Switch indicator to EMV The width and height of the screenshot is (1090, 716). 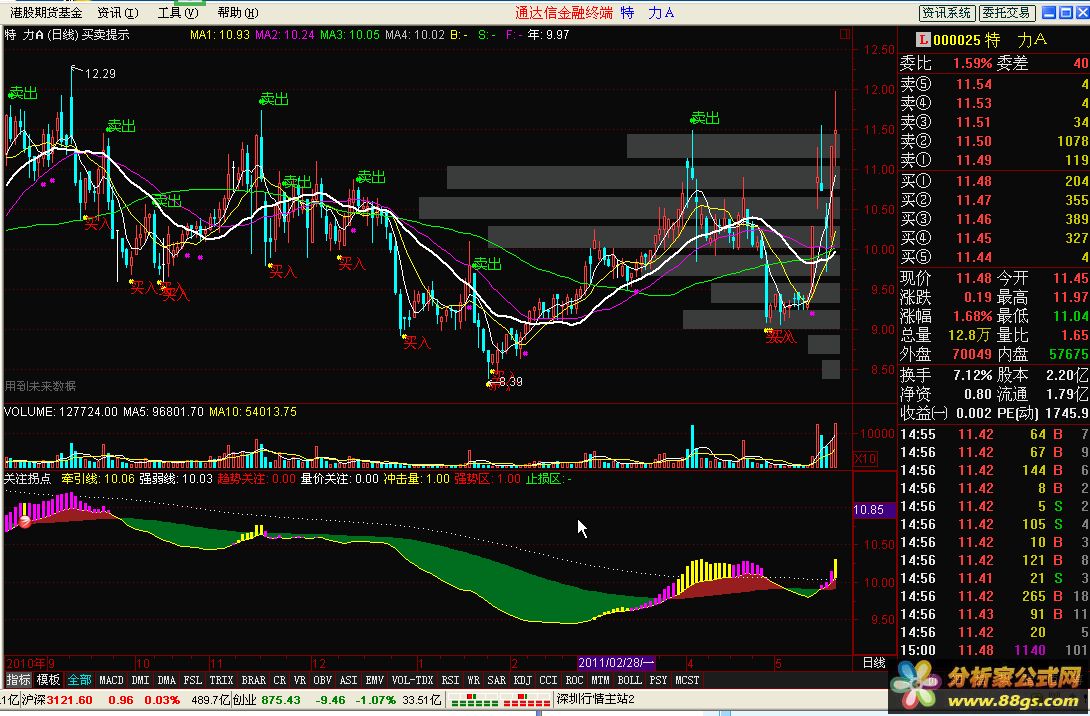point(375,680)
